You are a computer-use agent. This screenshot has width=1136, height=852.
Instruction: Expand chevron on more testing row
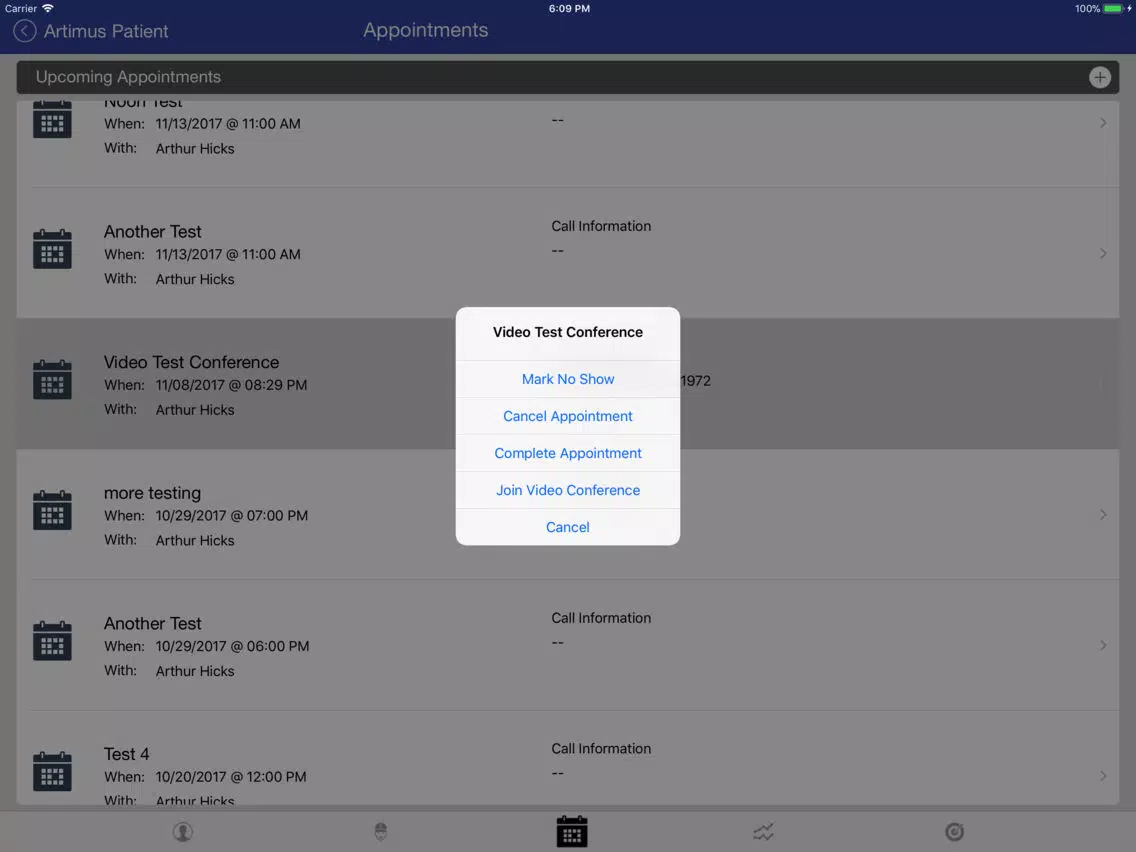coord(1103,514)
